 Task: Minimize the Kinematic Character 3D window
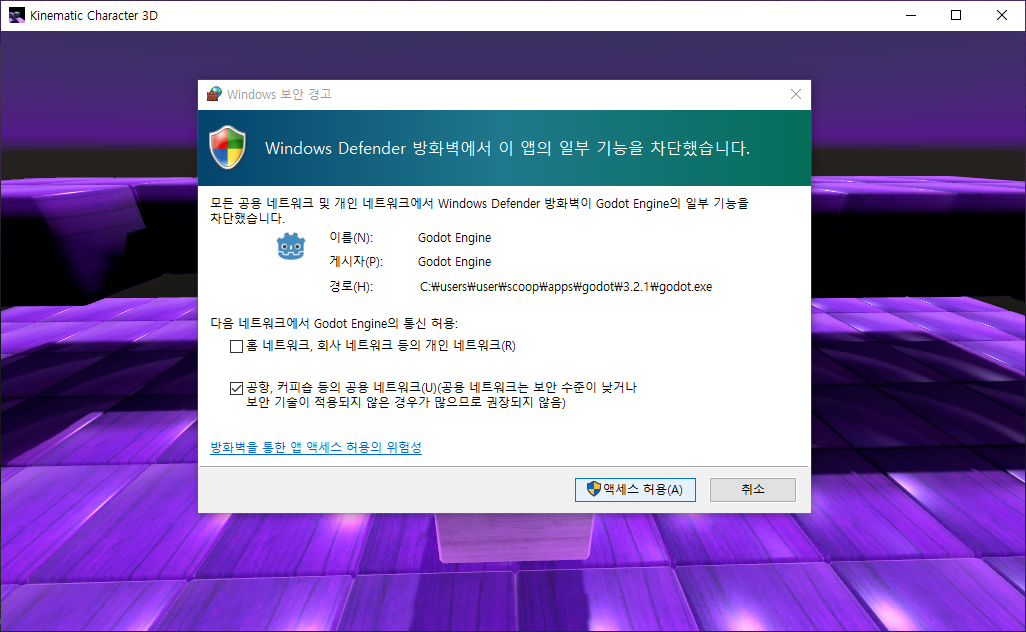(x=910, y=15)
